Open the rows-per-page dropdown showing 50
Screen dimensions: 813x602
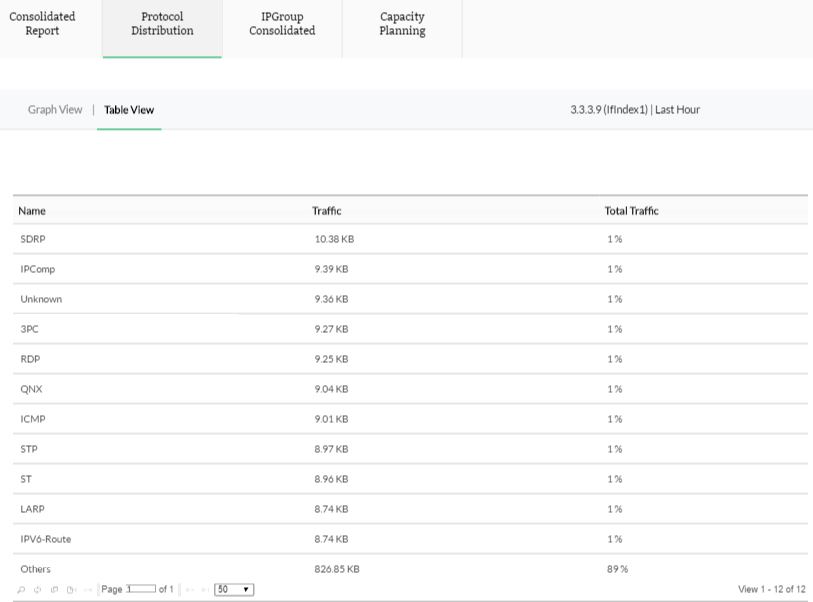point(234,590)
